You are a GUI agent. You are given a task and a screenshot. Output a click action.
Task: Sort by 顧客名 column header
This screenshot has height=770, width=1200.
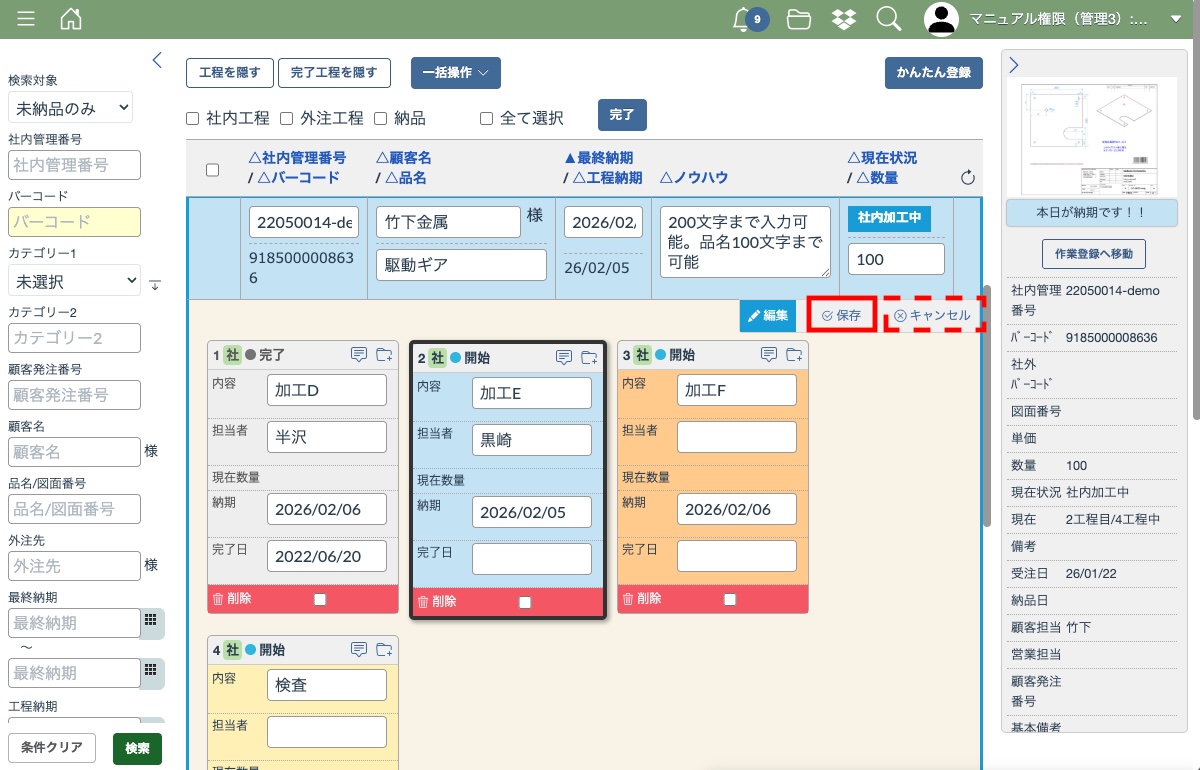pos(403,158)
